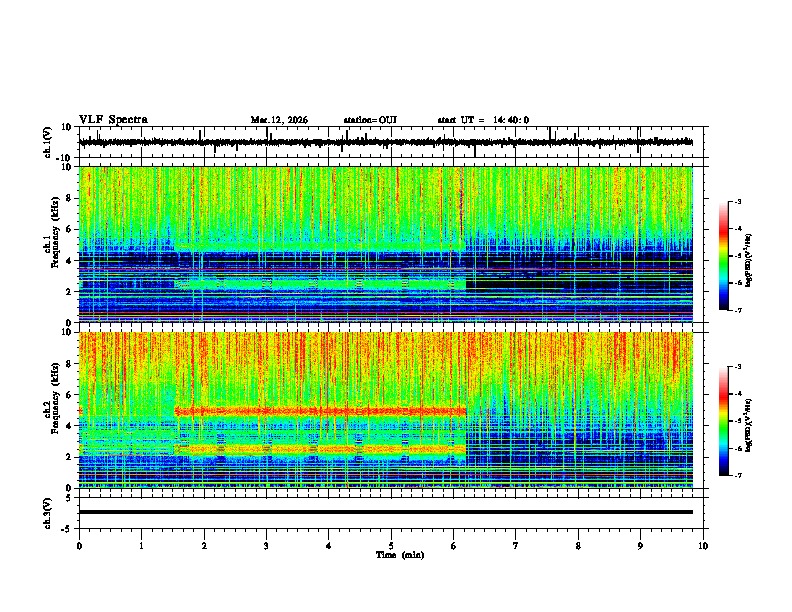Viewport: 792px width, 612px height.
Task: Click the "-3" label on ch.2 color bar
Action: point(737,367)
